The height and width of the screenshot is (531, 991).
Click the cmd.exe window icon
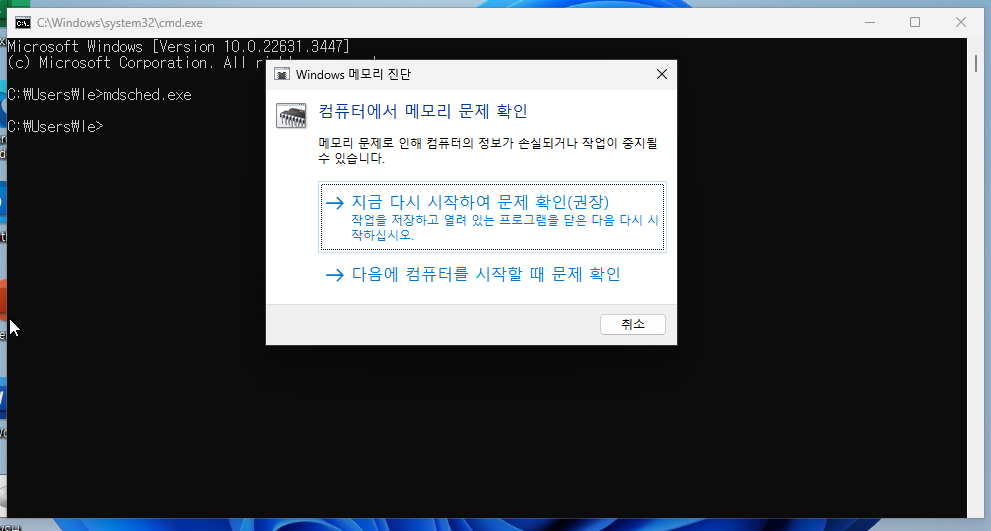pyautogui.click(x=23, y=23)
